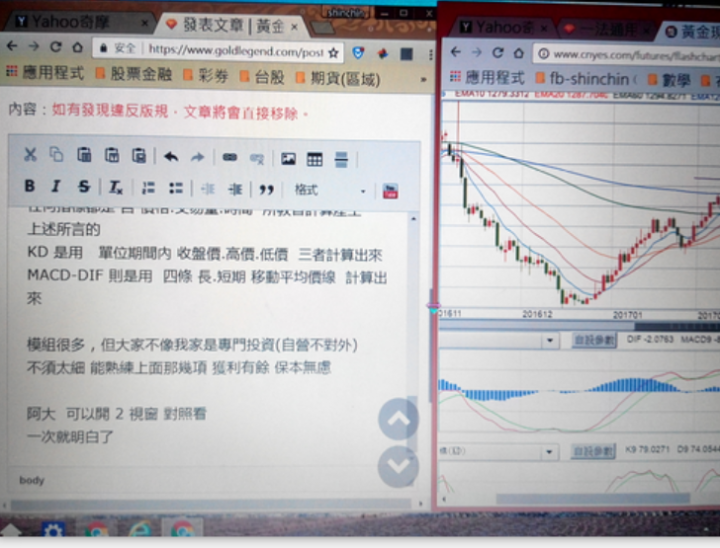Click the Unlink icon
Image resolution: width=720 pixels, height=548 pixels.
coord(257,159)
